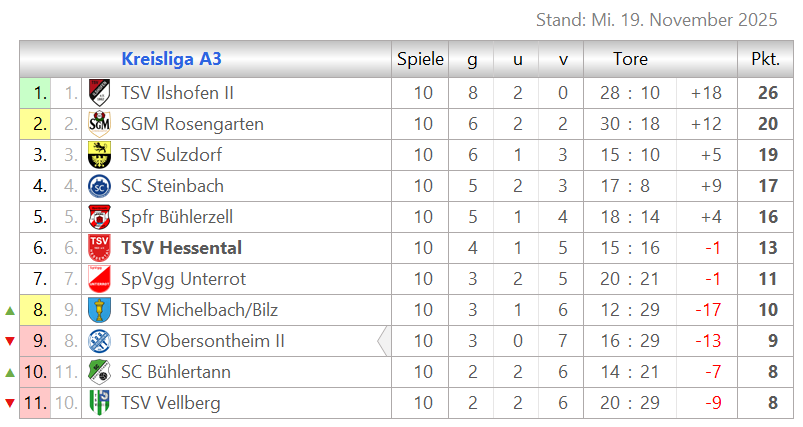Screen dimensions: 803x427
Task: Click the Tore column header
Action: (630, 59)
